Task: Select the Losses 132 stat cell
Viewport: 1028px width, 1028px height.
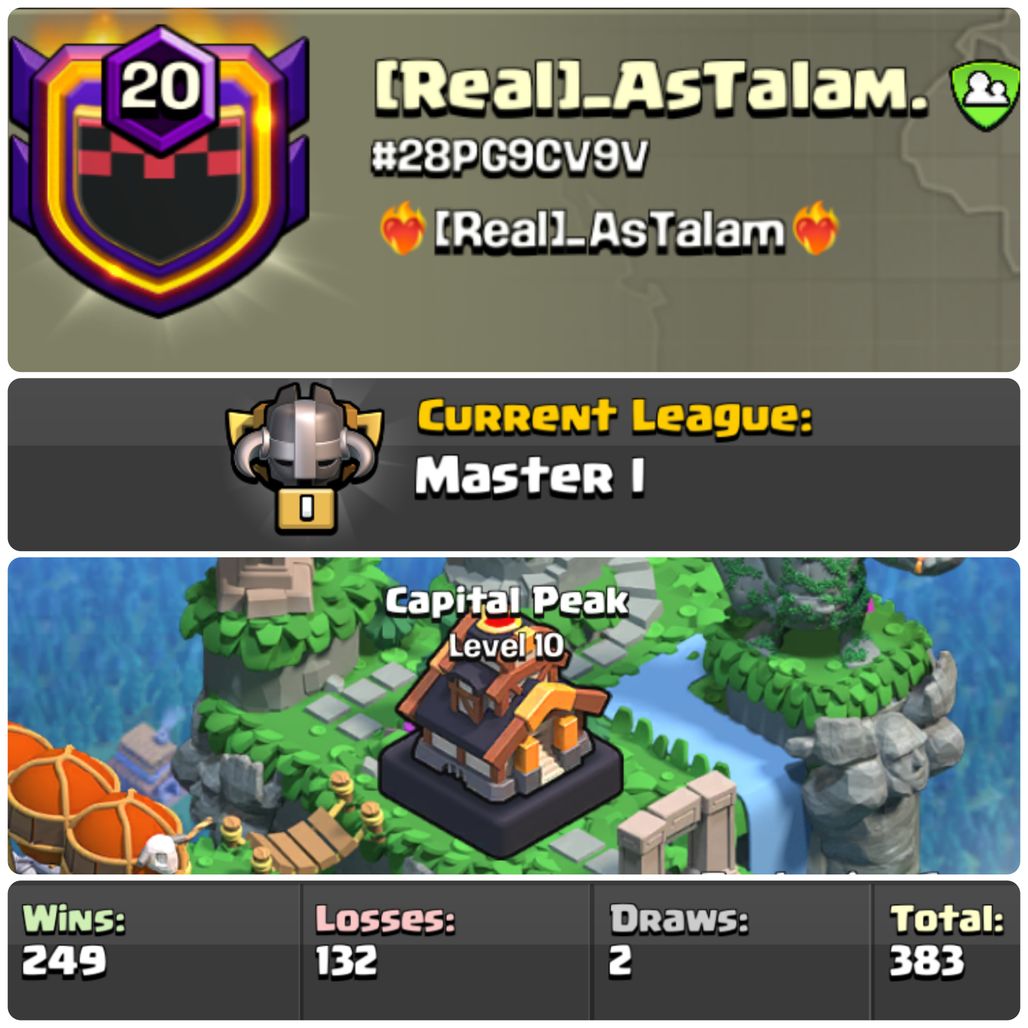Action: tap(445, 950)
